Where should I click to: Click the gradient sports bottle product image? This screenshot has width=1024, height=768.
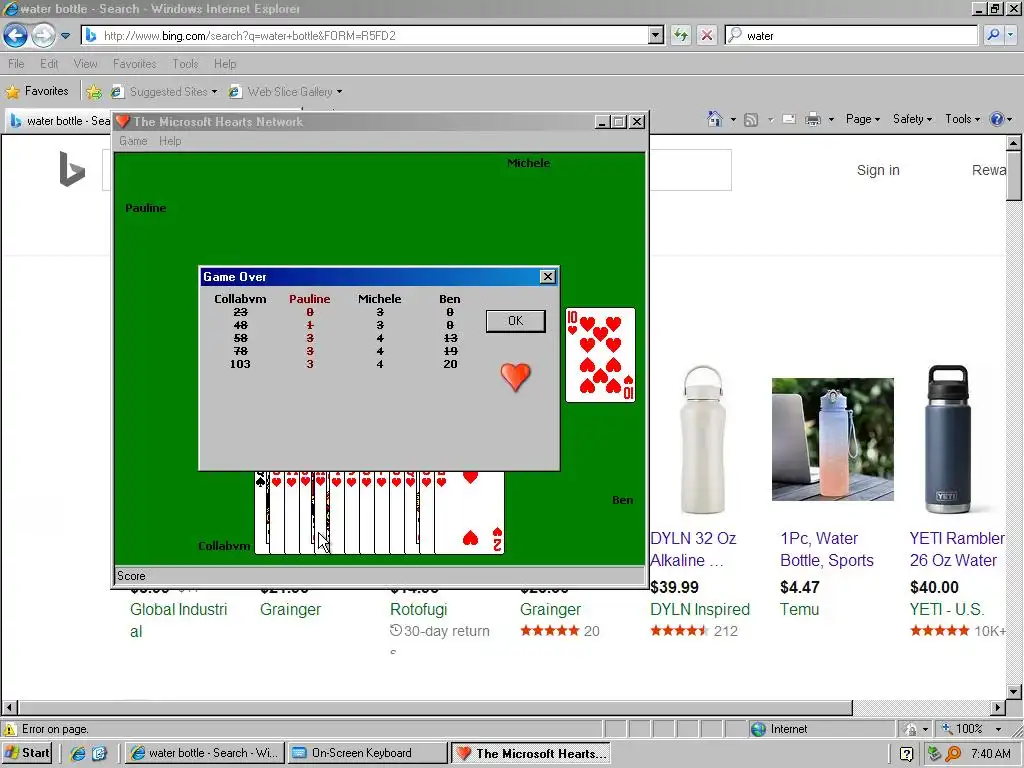click(x=833, y=440)
